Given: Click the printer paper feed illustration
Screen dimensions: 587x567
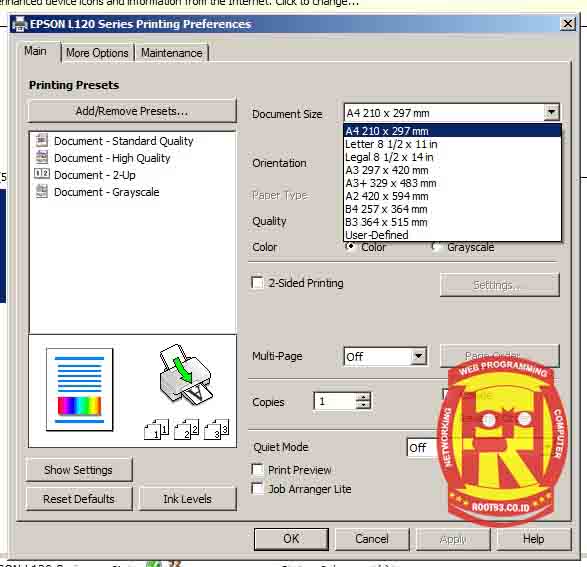Looking at the screenshot, I should pyautogui.click(x=185, y=376).
